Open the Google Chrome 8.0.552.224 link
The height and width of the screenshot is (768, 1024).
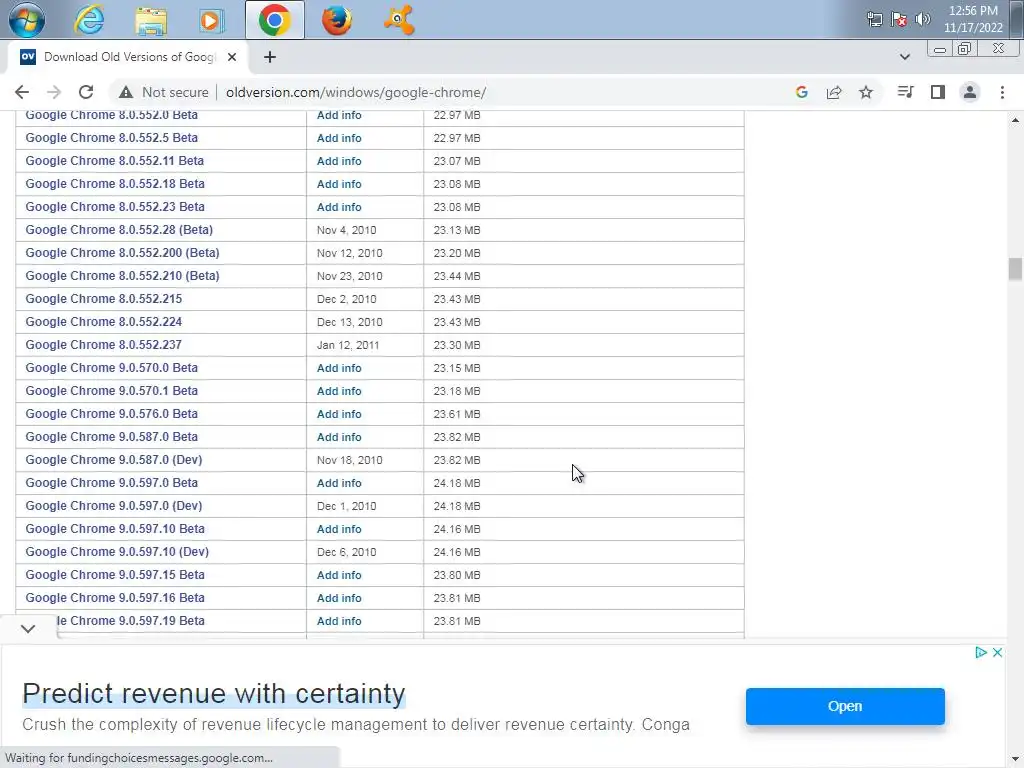[x=104, y=322]
